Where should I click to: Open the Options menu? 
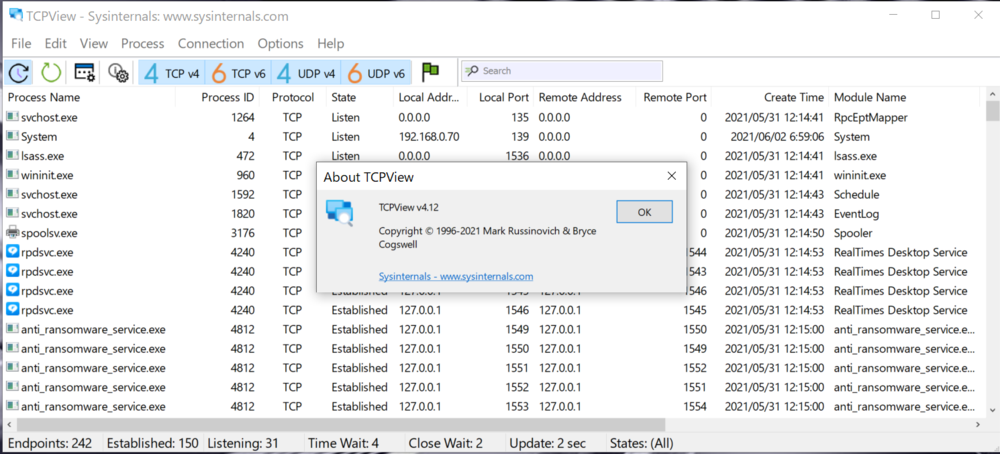pos(280,43)
